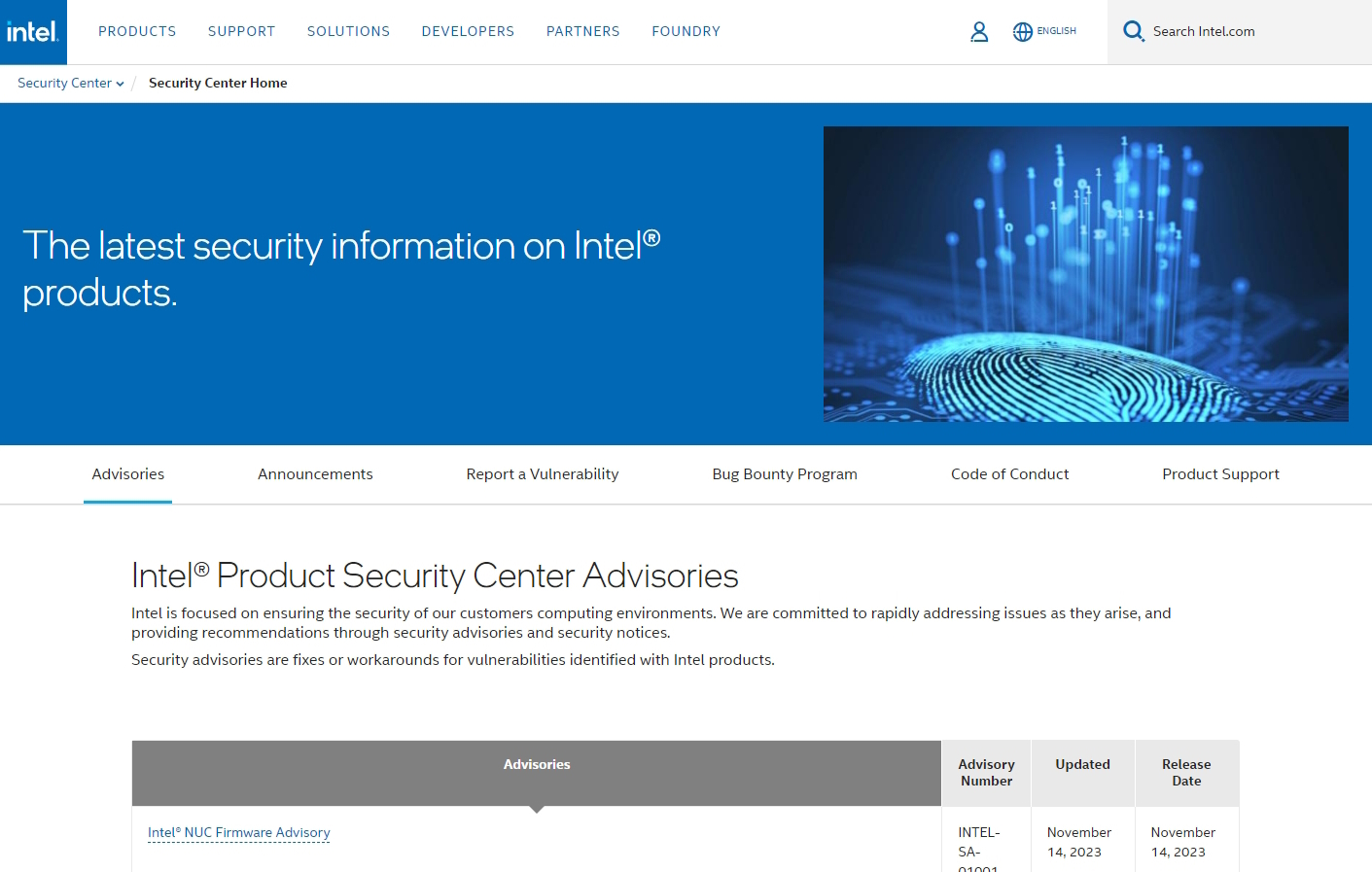The width and height of the screenshot is (1372, 872).
Task: Select the search magnifier icon
Action: pos(1133,30)
